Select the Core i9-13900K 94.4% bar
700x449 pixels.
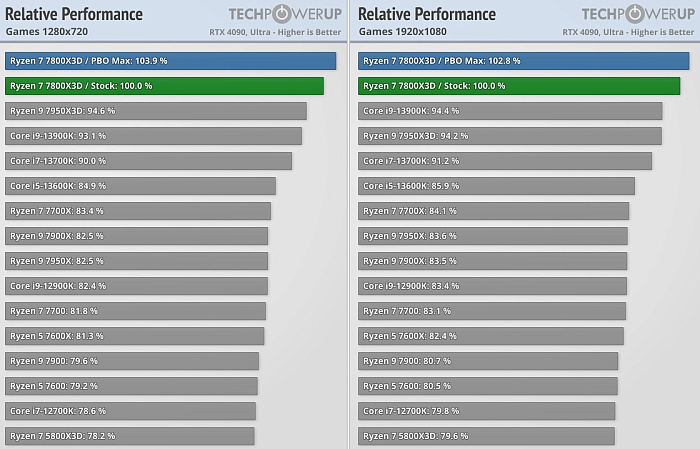pyautogui.click(x=510, y=111)
